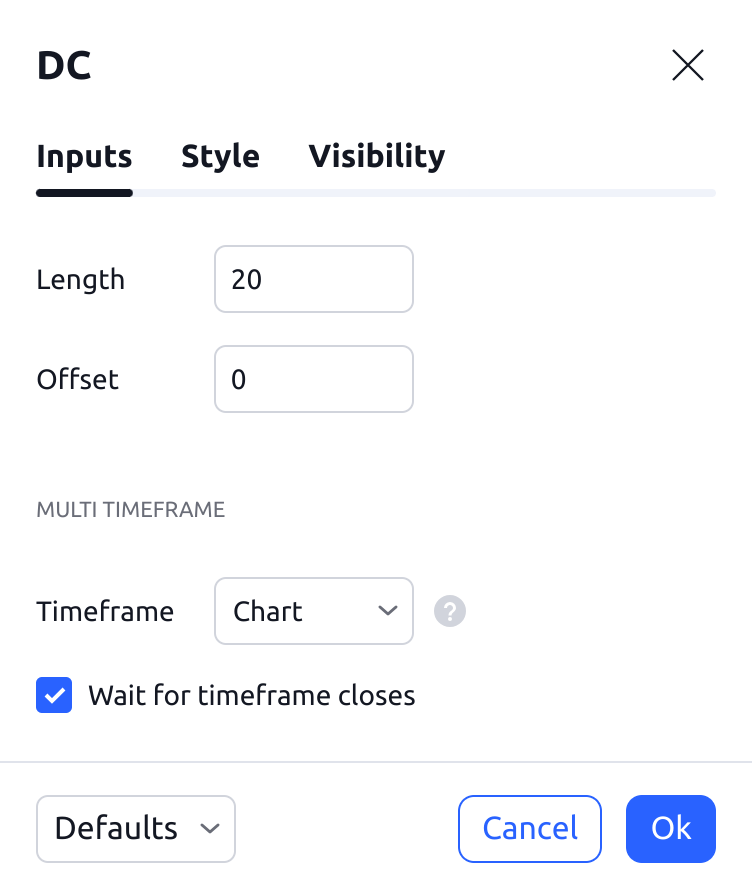Click the chevron arrow beside Defaults
The height and width of the screenshot is (891, 752).
(x=210, y=828)
